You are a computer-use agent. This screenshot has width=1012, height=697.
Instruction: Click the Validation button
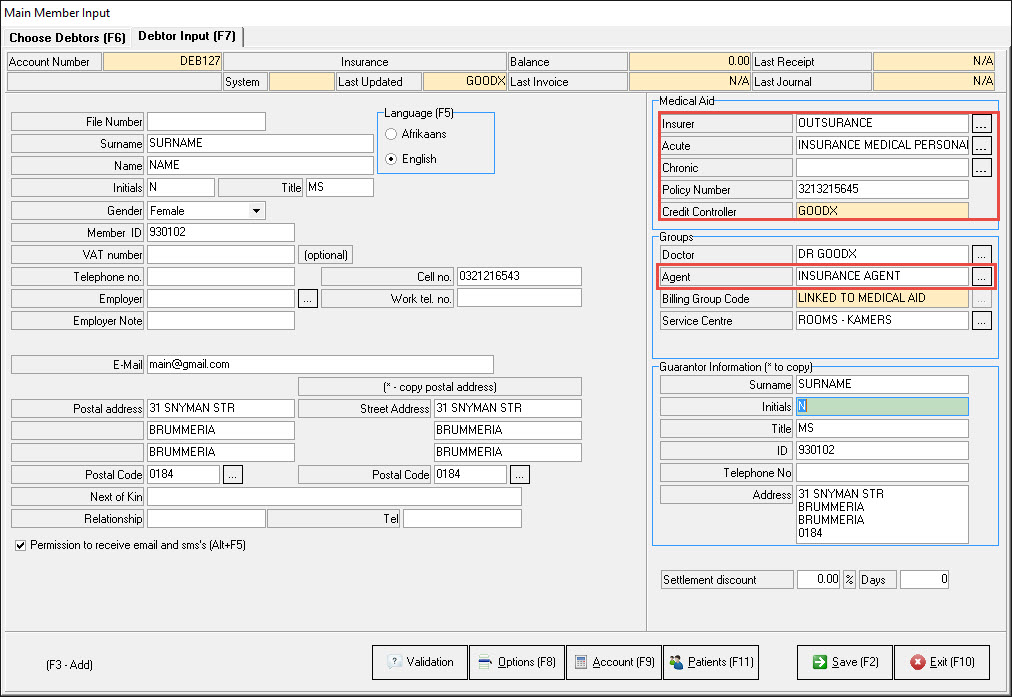point(419,662)
